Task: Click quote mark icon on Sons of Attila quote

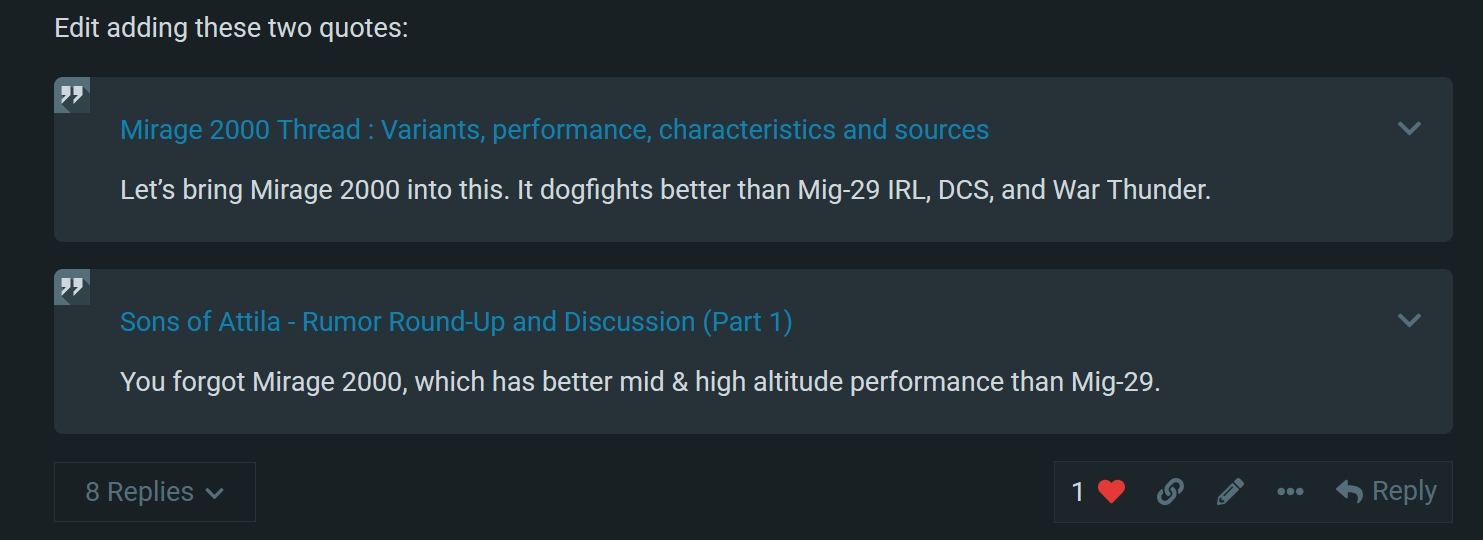Action: [x=72, y=288]
